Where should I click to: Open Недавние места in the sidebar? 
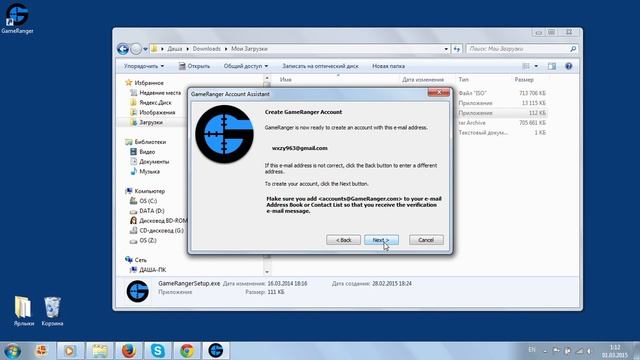160,93
